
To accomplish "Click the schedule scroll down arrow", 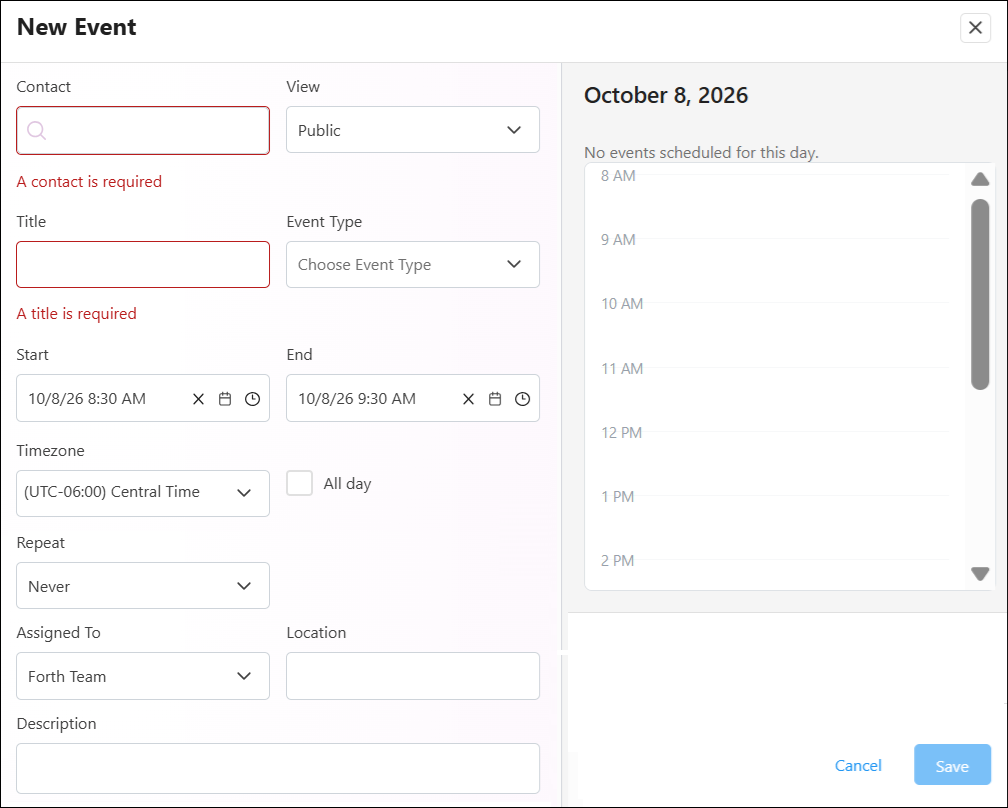I will [980, 573].
